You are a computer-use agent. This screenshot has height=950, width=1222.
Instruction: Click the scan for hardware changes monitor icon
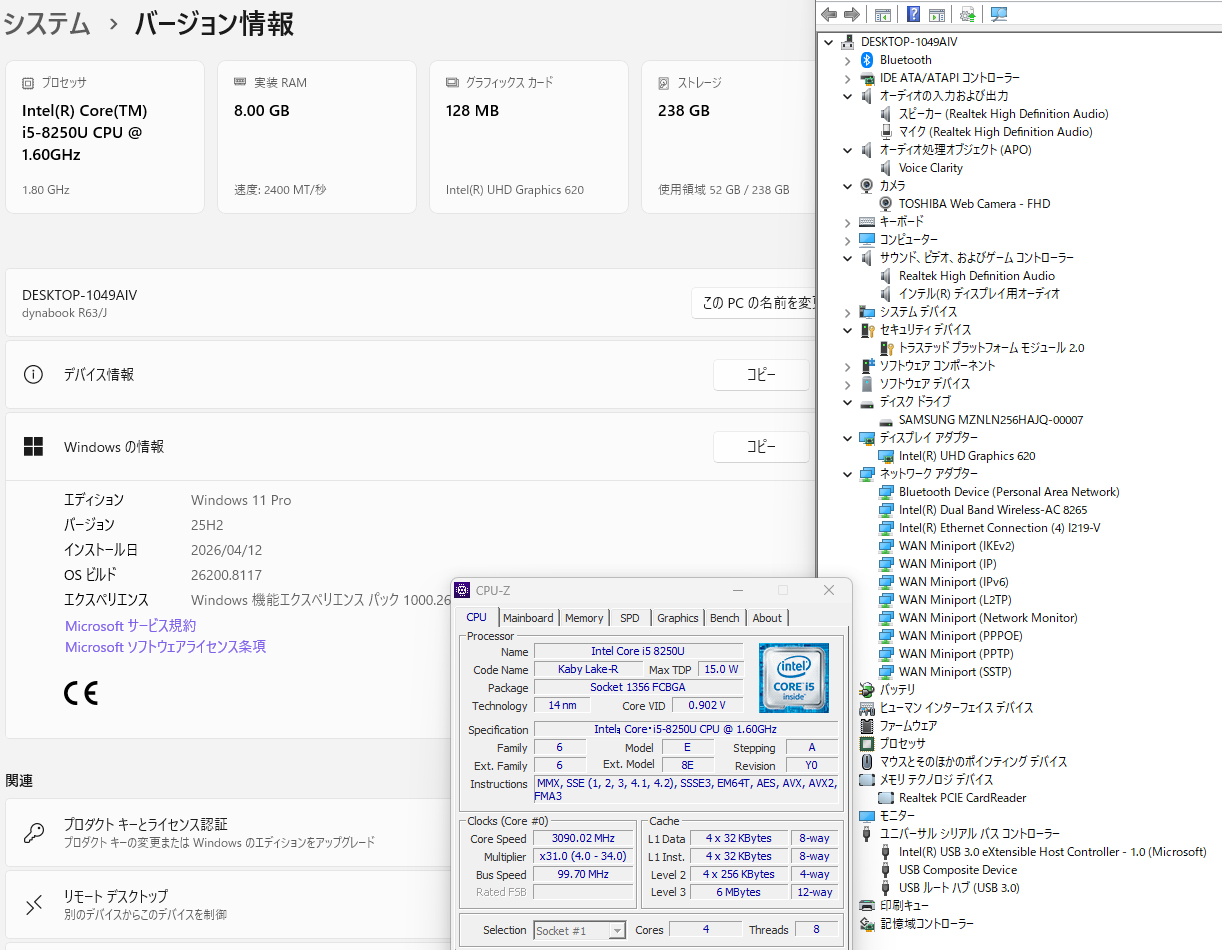coord(998,14)
